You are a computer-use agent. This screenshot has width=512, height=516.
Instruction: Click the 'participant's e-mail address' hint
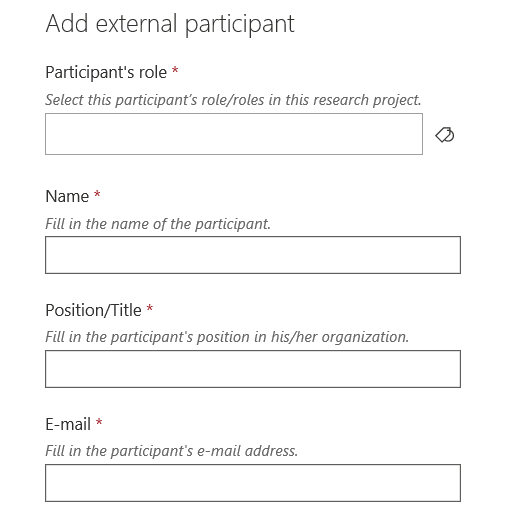coord(172,451)
